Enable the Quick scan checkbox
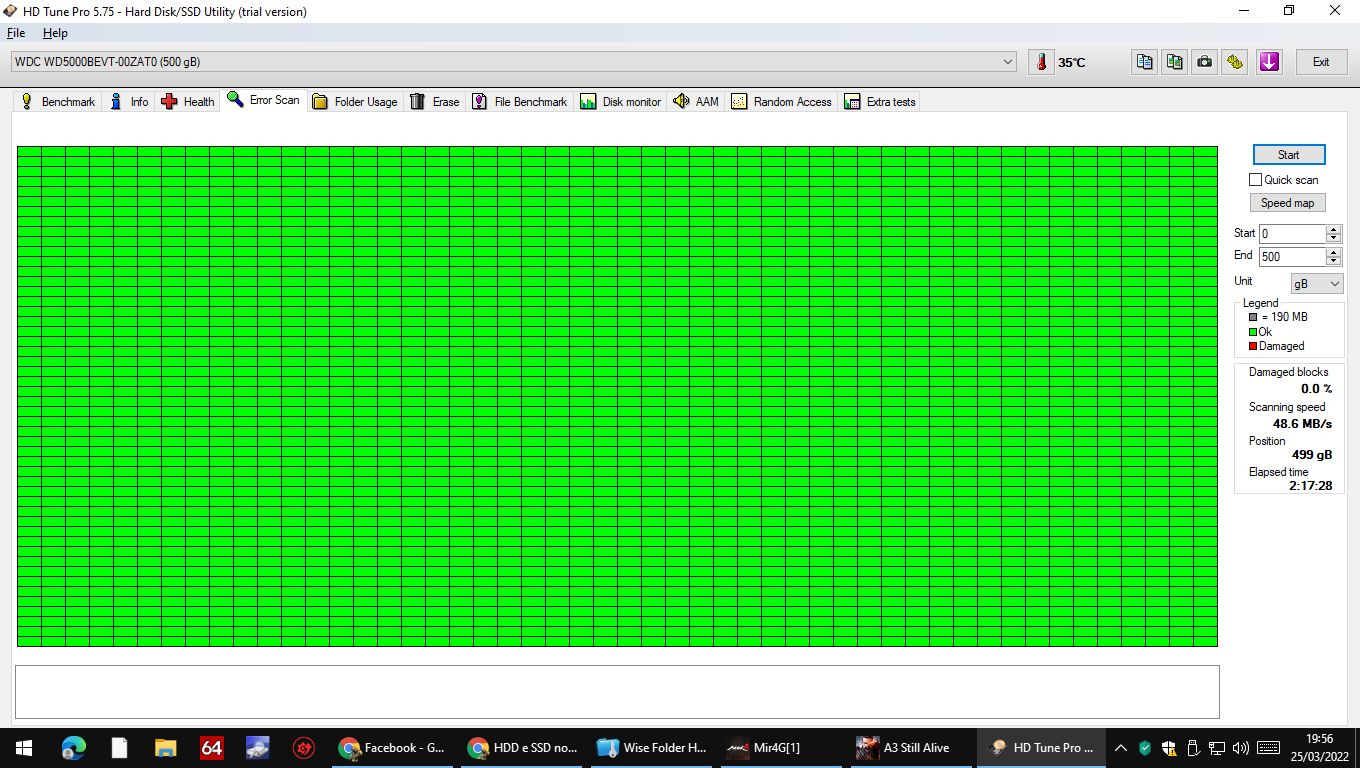Viewport: 1360px width, 768px height. point(1256,180)
